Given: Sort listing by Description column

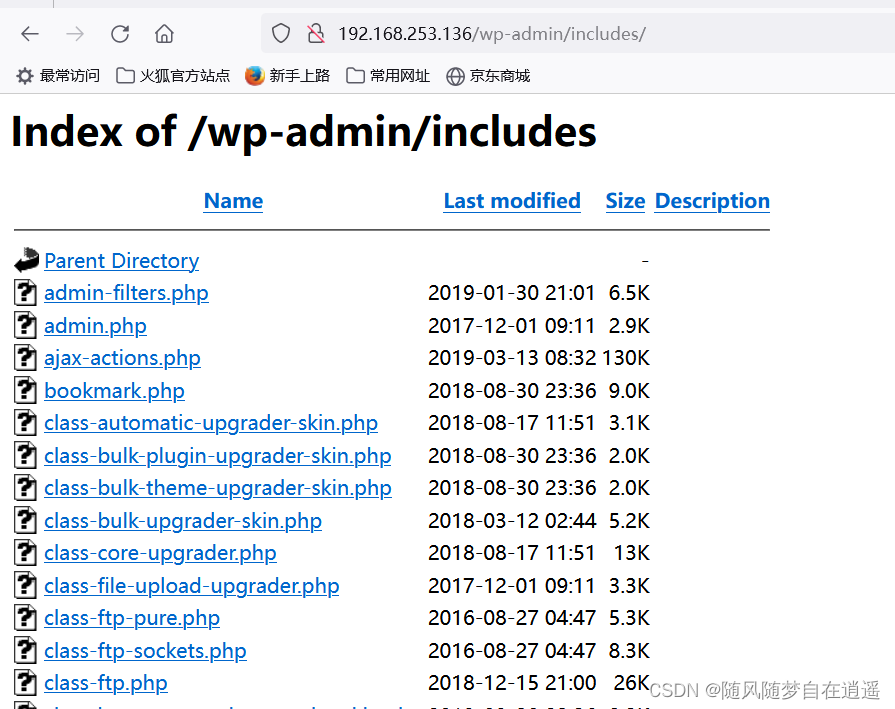Looking at the screenshot, I should (712, 201).
